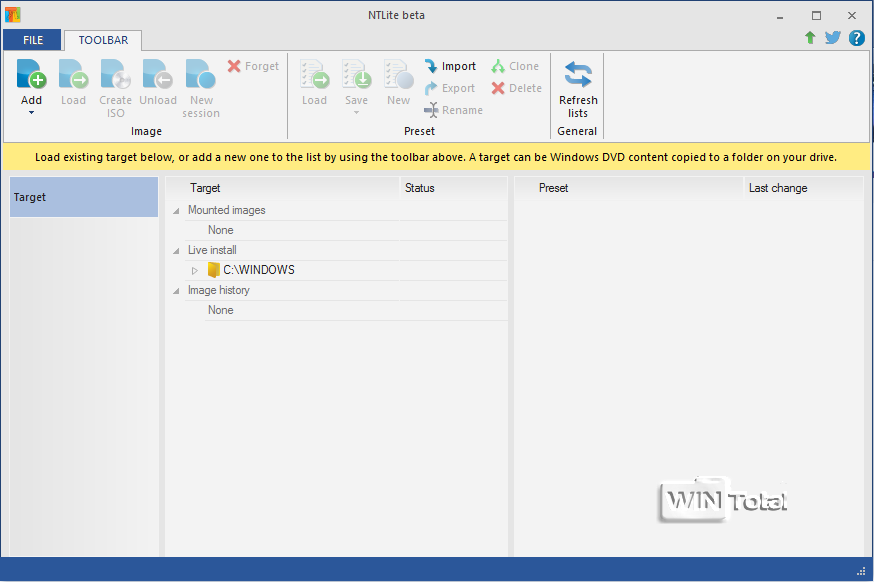Image resolution: width=874 pixels, height=582 pixels.
Task: Click the Create ISO icon
Action: tap(115, 74)
